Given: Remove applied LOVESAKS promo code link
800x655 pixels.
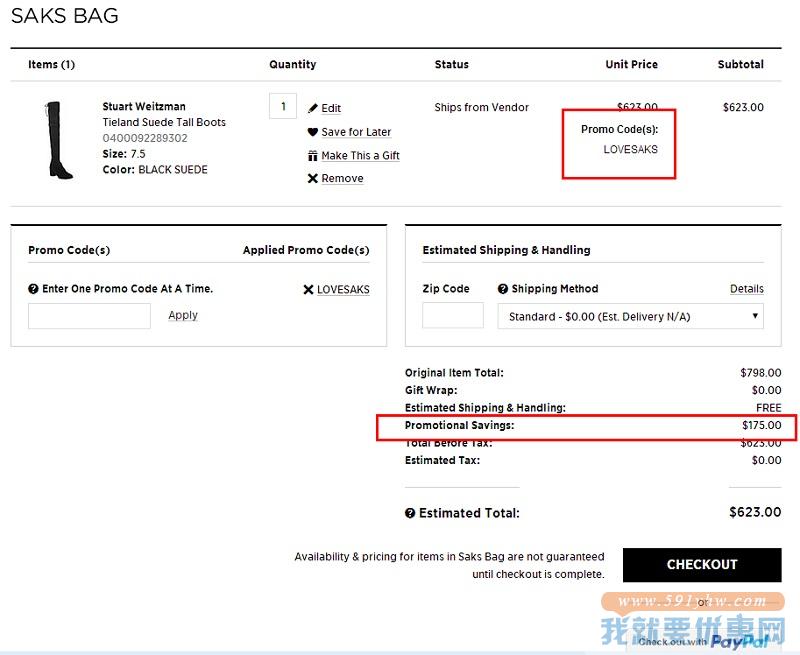Looking at the screenshot, I should (x=343, y=290).
